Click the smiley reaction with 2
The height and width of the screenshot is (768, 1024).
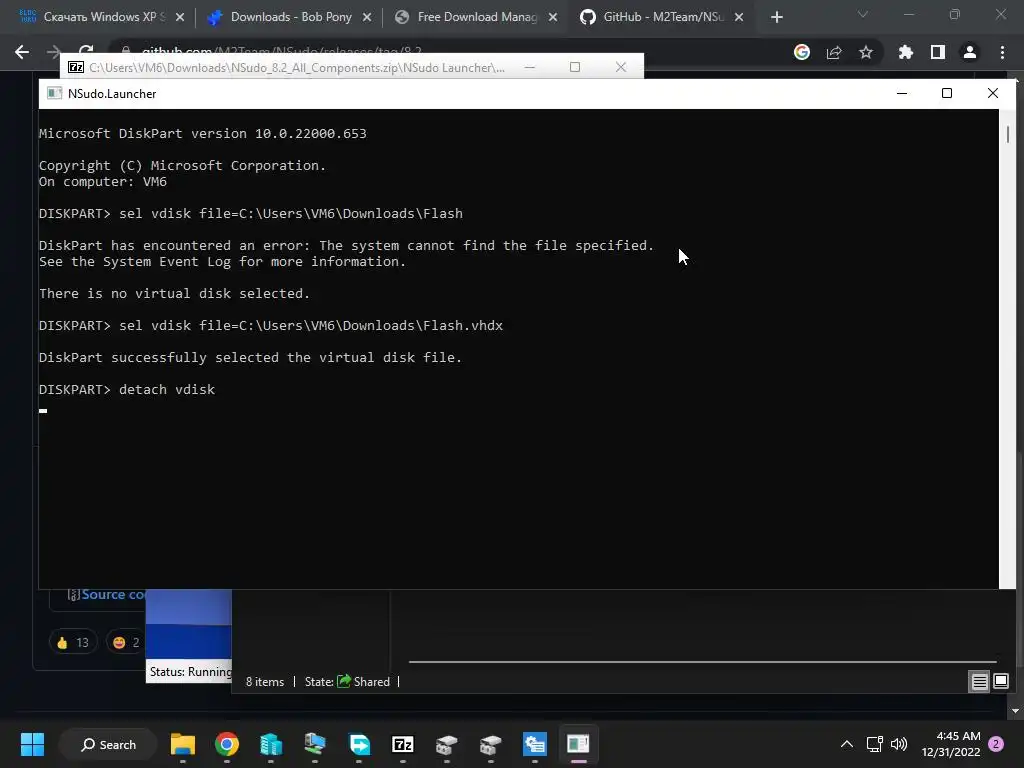click(x=127, y=643)
